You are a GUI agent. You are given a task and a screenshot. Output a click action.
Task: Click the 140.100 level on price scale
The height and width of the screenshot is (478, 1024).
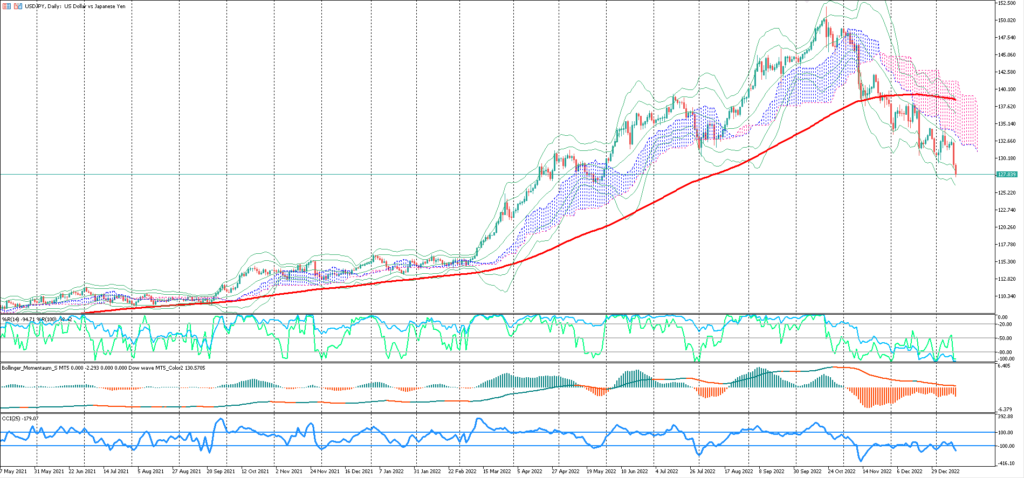tap(1005, 89)
